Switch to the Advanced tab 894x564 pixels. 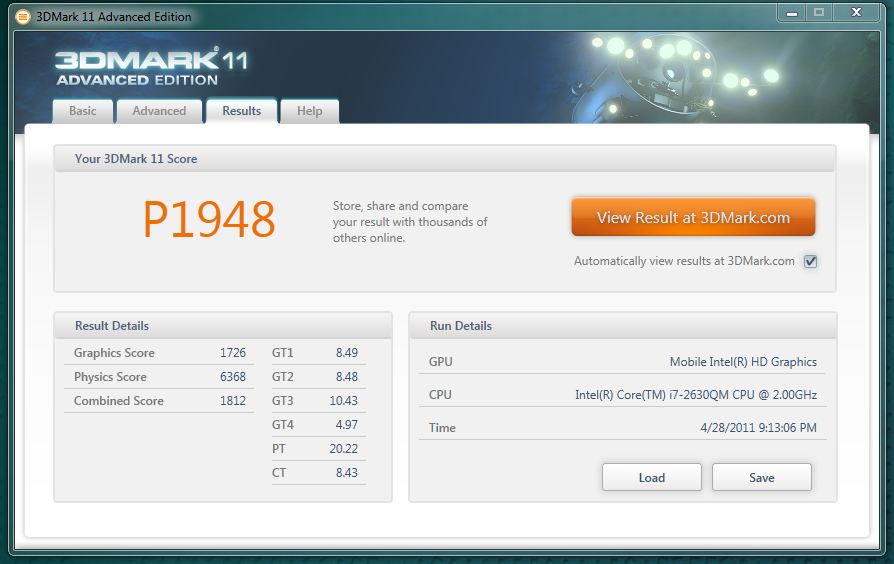[159, 111]
